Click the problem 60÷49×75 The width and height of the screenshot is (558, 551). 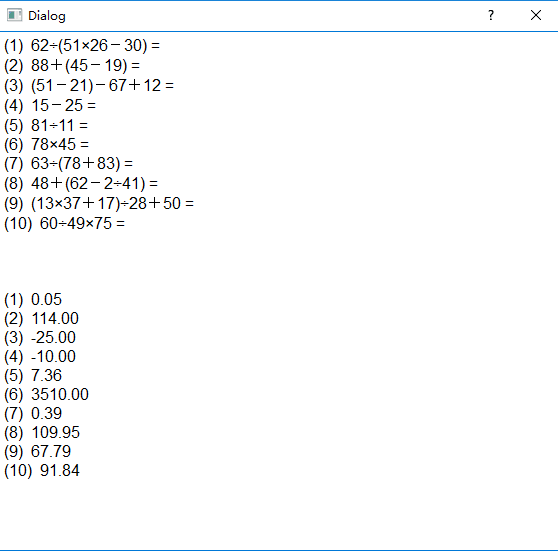tap(64, 224)
